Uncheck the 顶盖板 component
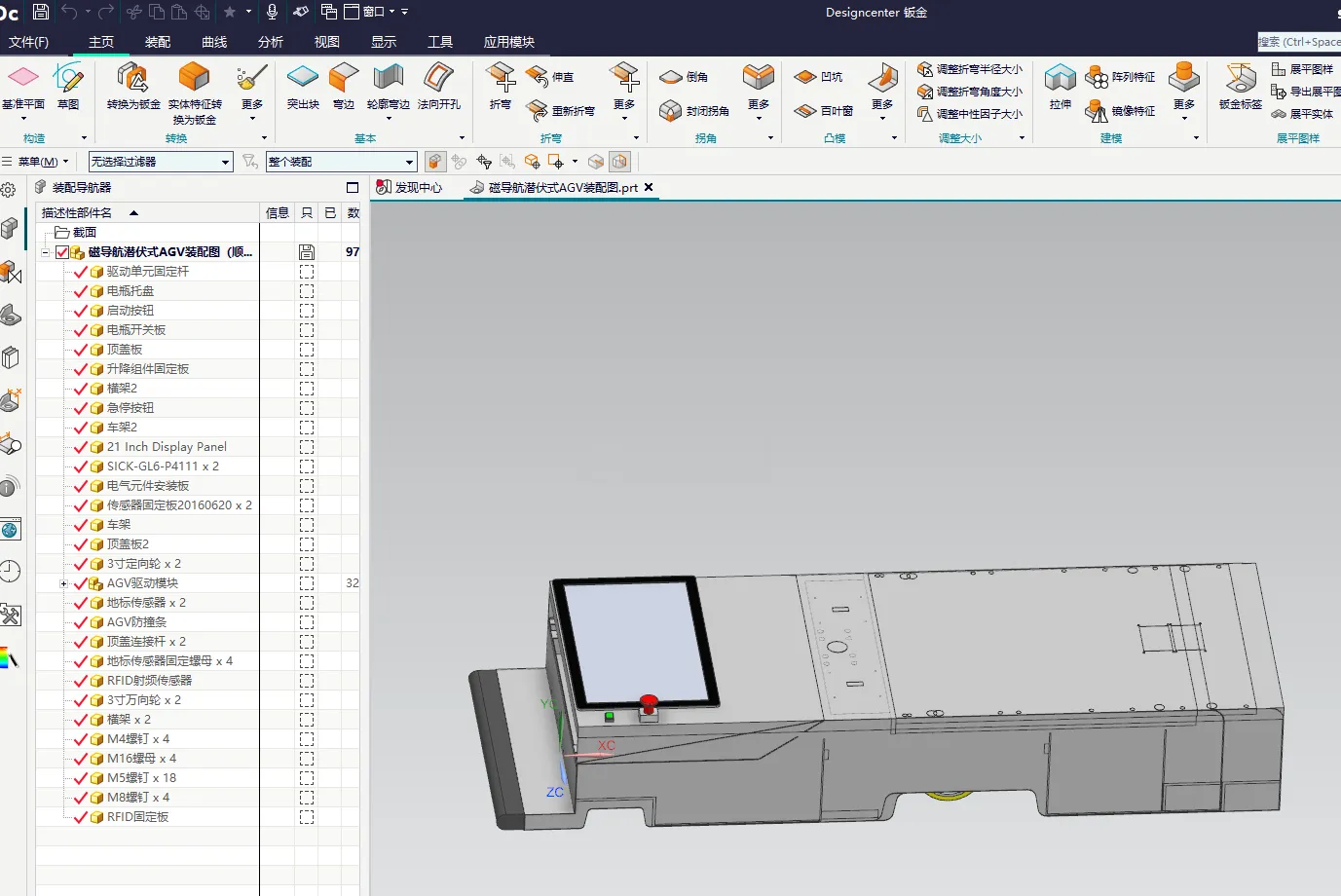This screenshot has width=1341, height=896. coord(81,350)
